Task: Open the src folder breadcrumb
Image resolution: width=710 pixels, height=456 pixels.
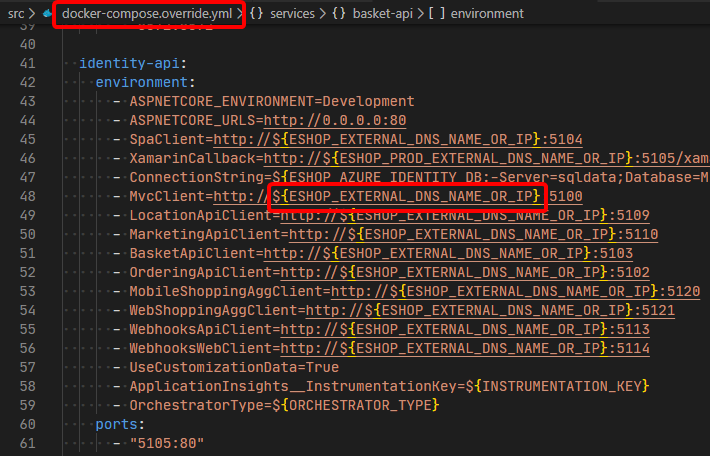Action: [x=16, y=14]
